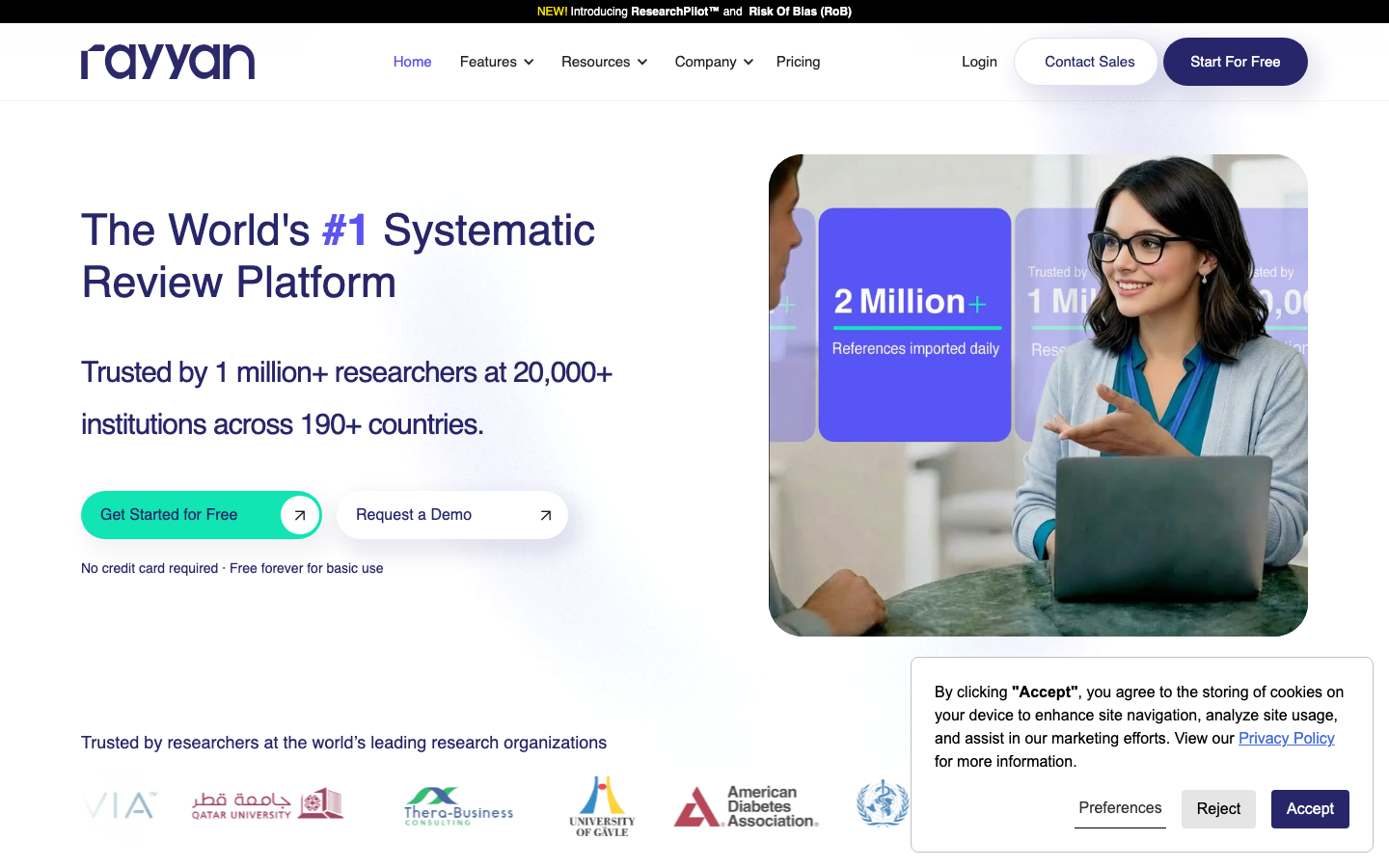The image size is (1389, 868).
Task: Click 'Trusted by researchers at the world's leading' text
Action: [x=343, y=743]
